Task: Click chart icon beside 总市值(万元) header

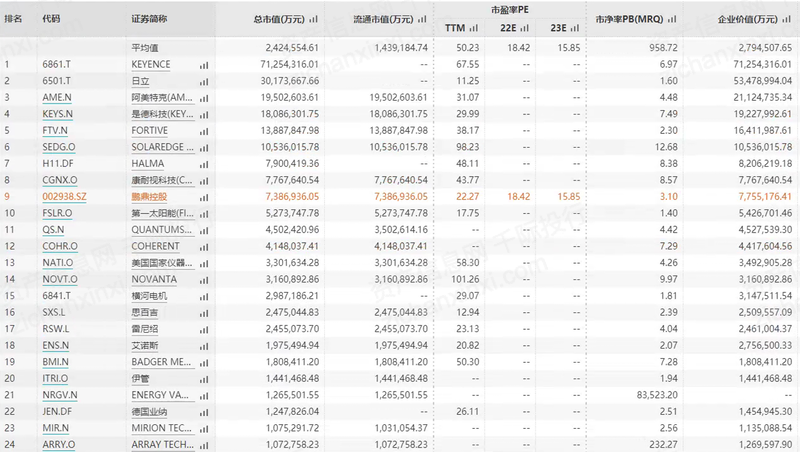Action: point(313,19)
